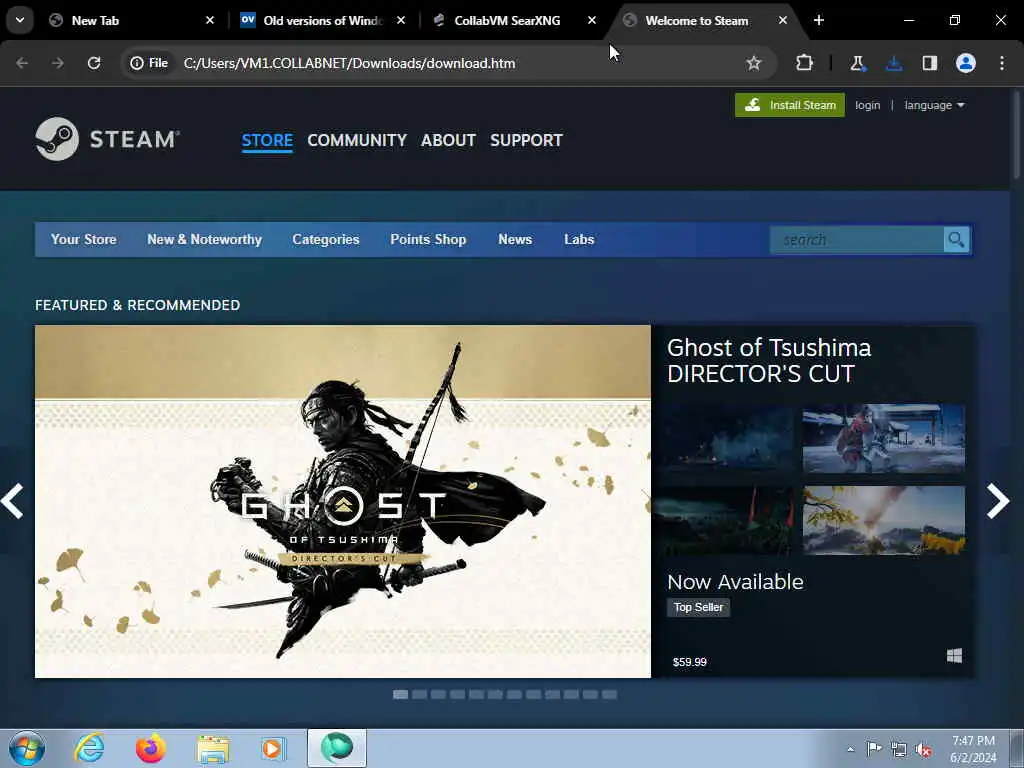Open the Chrome downloads icon
Viewport: 1024px width, 768px height.
point(894,63)
